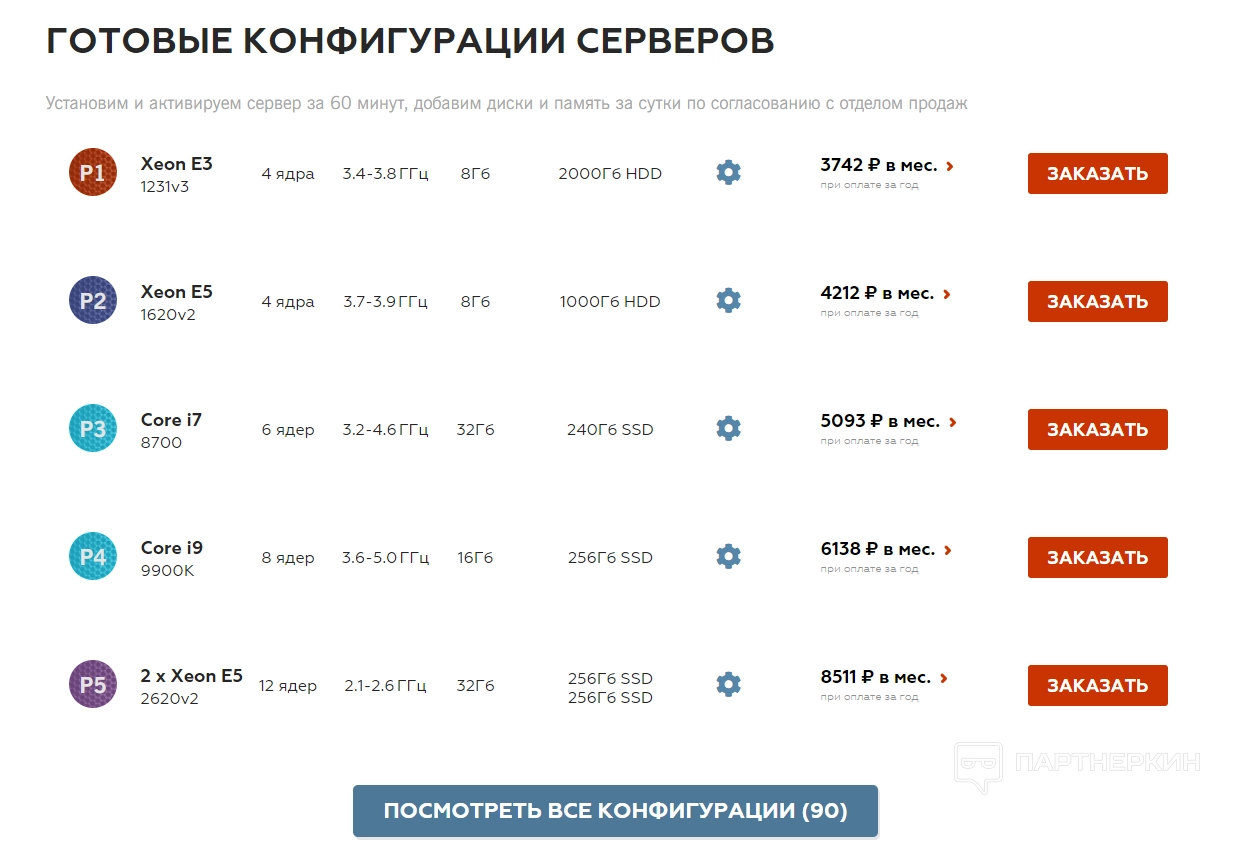Click the 8511 ₽ в мес. price
The height and width of the screenshot is (847, 1252).
point(876,677)
